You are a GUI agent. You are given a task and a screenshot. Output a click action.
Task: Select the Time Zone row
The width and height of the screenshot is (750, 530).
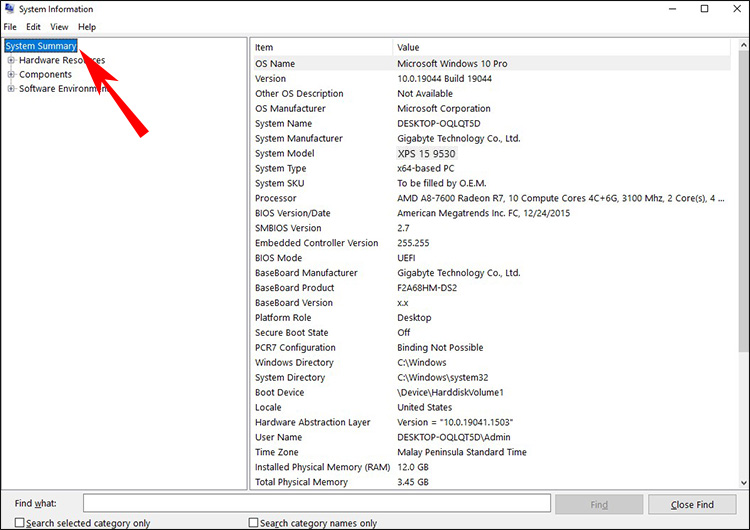(x=491, y=452)
